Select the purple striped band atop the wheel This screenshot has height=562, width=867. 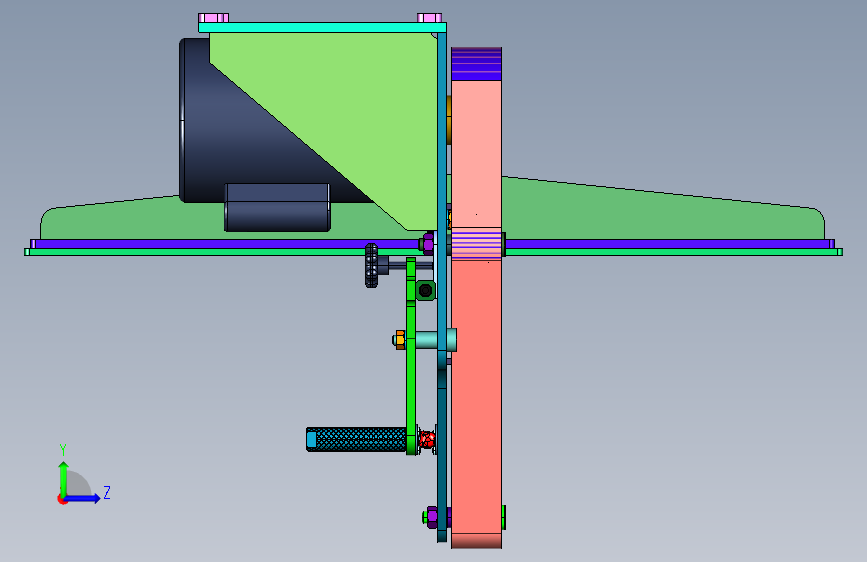click(476, 64)
